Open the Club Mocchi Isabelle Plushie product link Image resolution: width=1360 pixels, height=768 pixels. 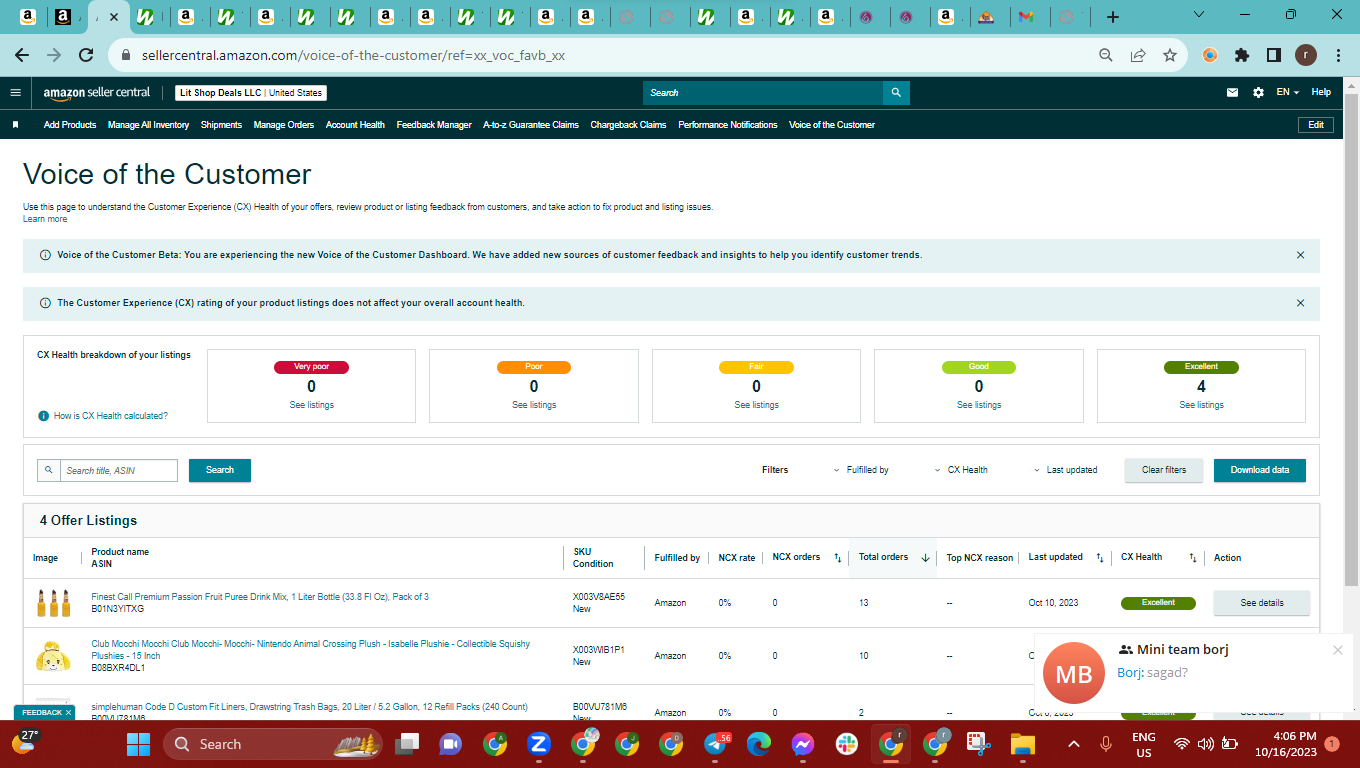311,650
